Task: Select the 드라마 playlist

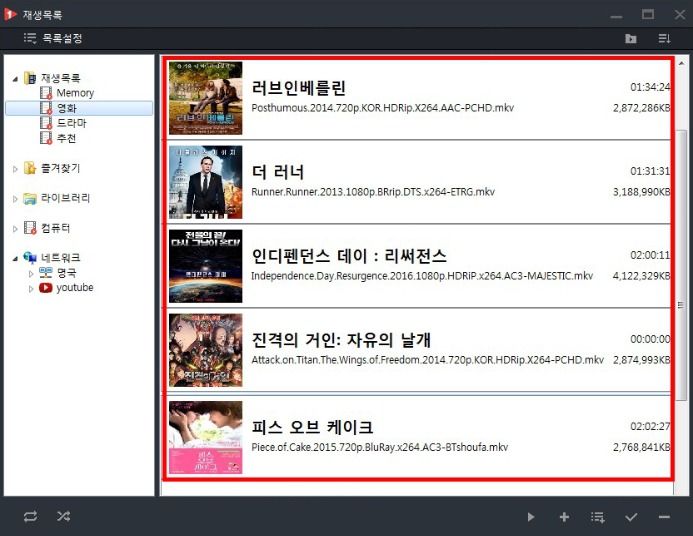Action: tap(71, 123)
